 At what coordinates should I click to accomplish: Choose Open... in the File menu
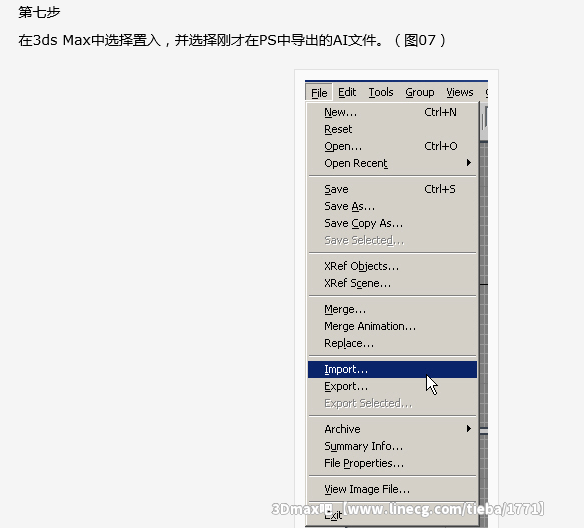(392, 146)
